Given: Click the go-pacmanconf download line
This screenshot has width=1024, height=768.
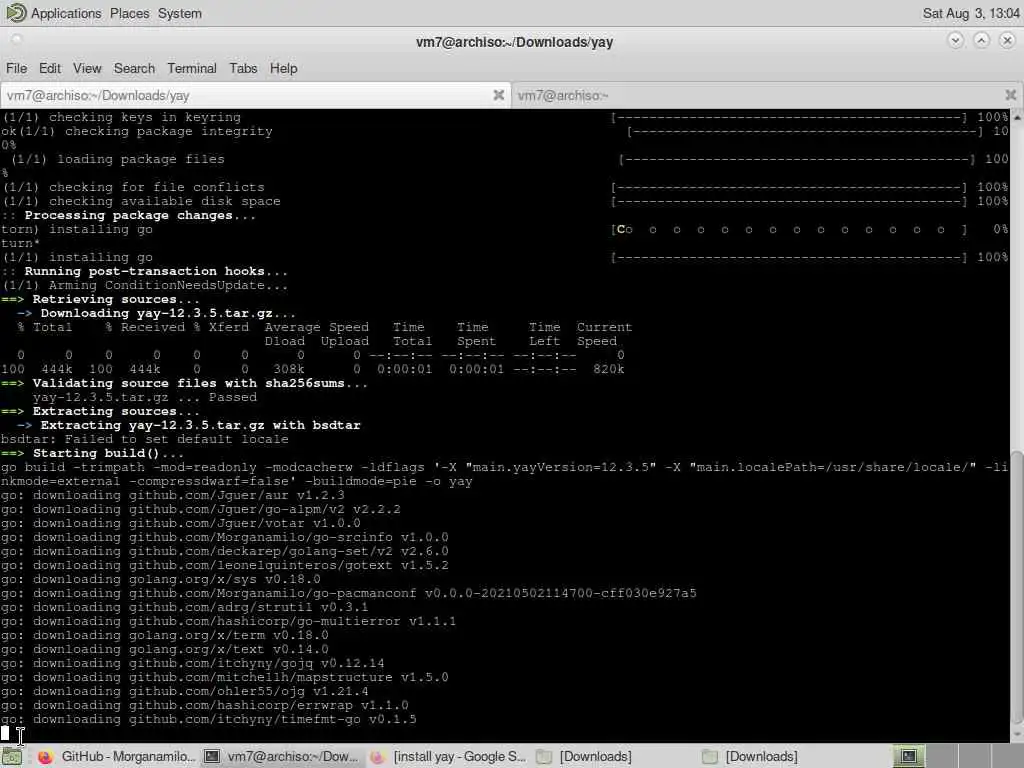Looking at the screenshot, I should [349, 593].
